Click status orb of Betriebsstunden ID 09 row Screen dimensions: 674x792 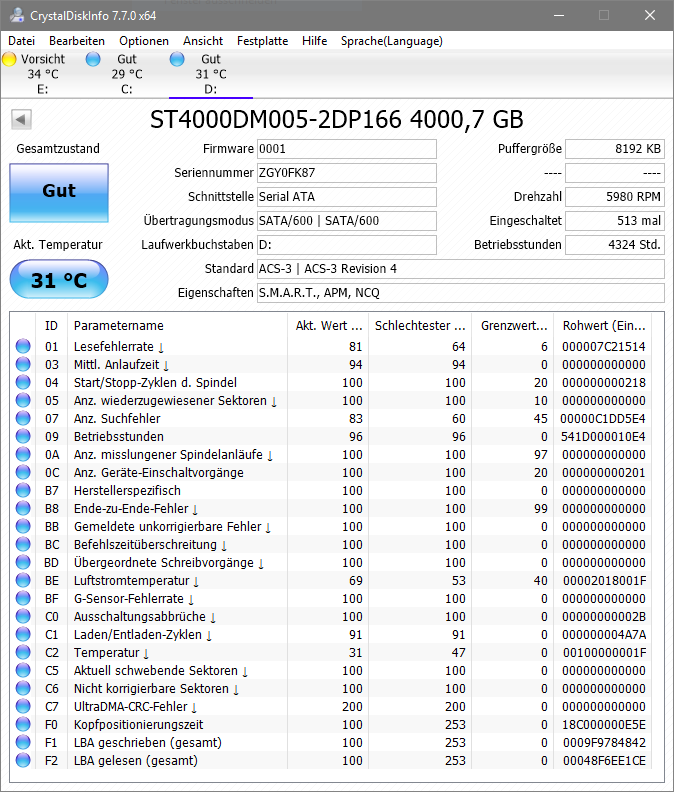[x=23, y=436]
